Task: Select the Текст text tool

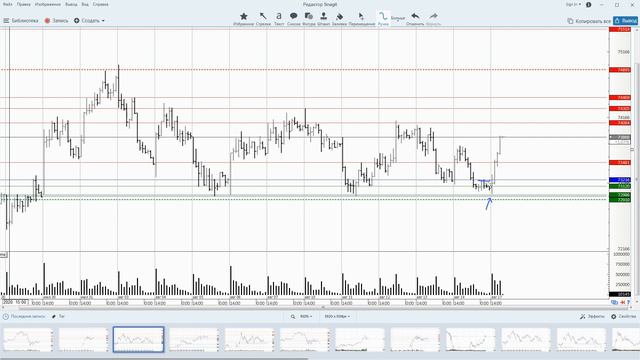Action: (279, 18)
